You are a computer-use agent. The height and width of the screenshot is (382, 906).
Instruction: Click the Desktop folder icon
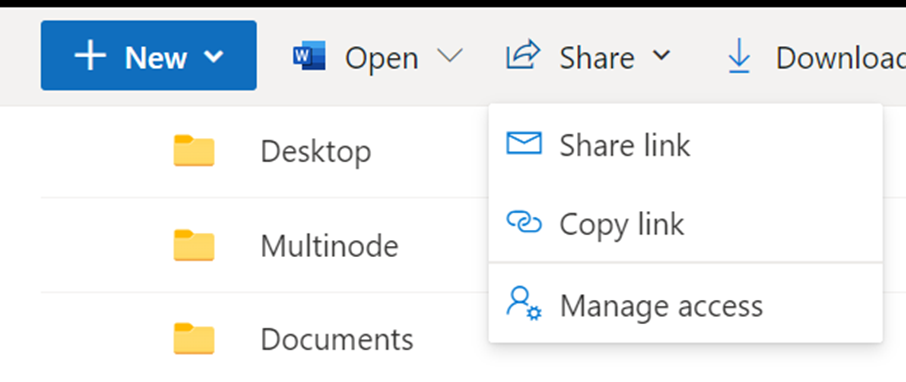coord(194,151)
